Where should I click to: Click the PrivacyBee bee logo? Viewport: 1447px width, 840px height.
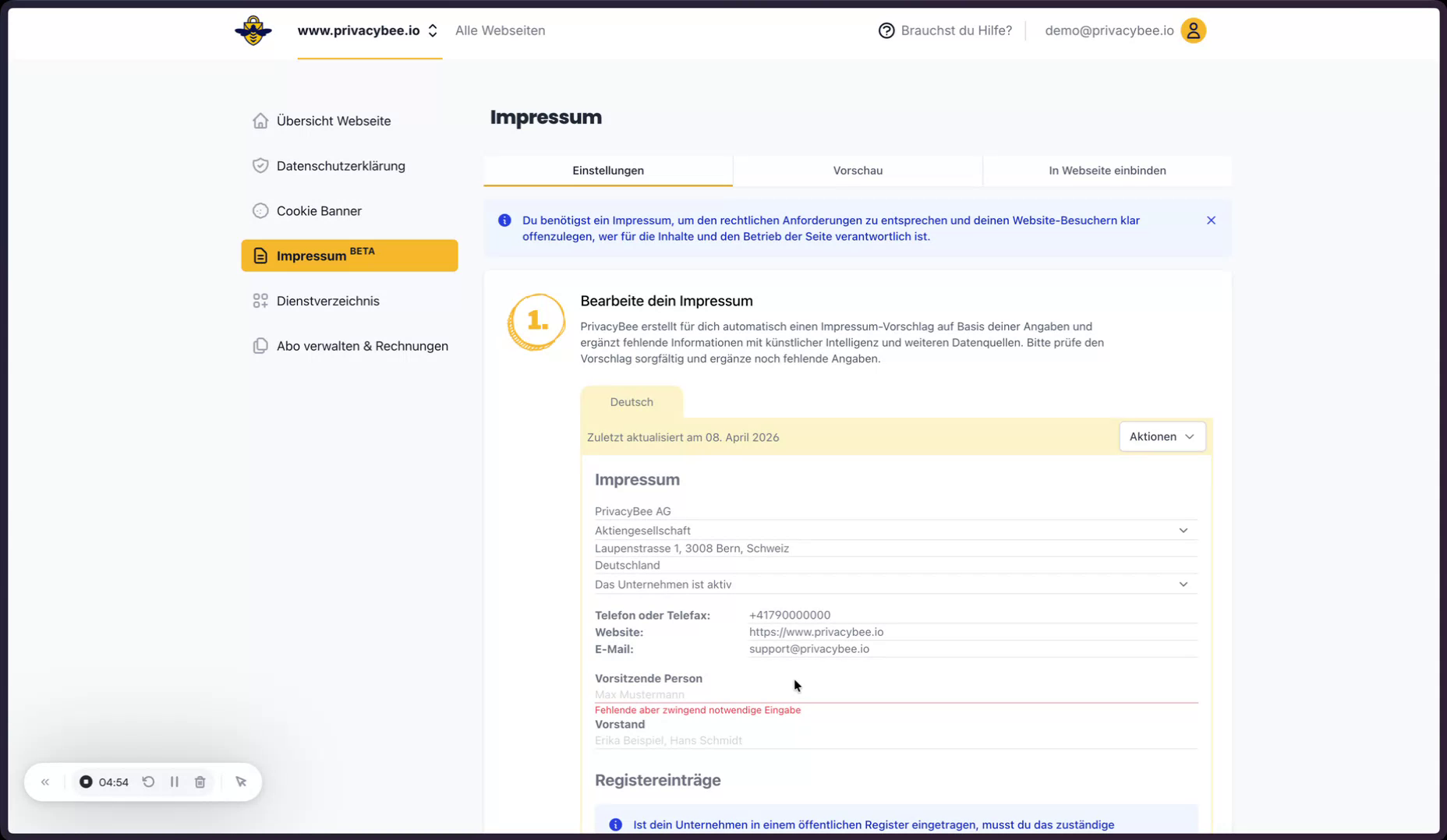pyautogui.click(x=253, y=30)
